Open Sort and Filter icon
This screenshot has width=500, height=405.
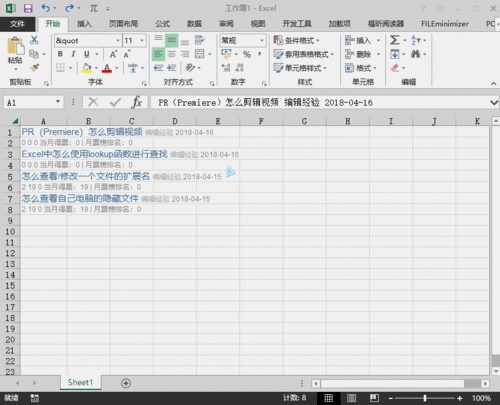pyautogui.click(x=416, y=40)
